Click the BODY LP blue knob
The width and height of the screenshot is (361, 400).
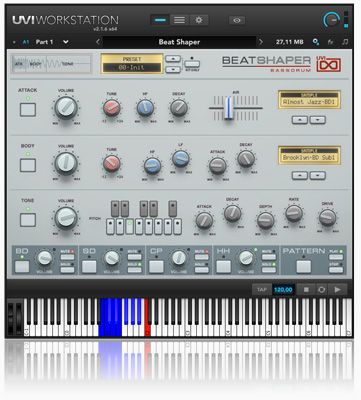coord(180,158)
